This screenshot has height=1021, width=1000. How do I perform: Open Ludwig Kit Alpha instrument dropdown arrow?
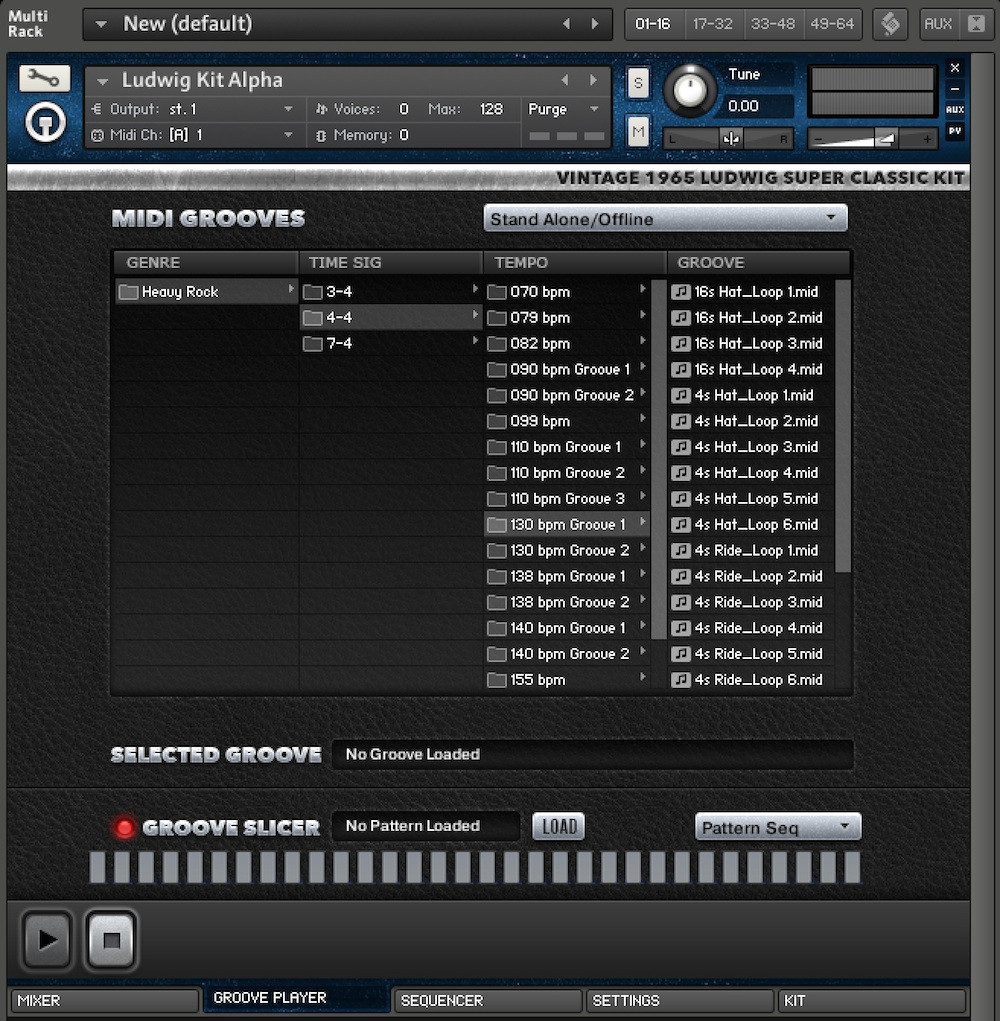pos(102,81)
